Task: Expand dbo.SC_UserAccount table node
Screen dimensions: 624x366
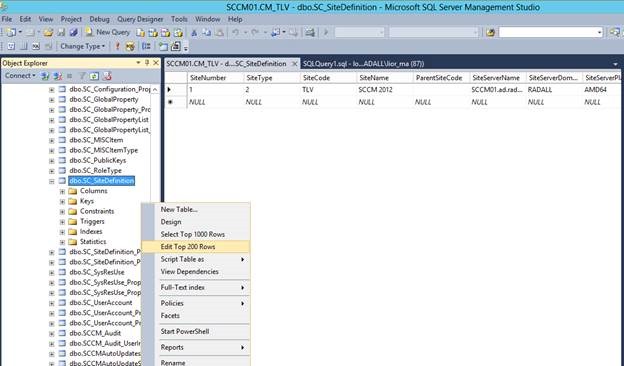Action: (x=52, y=303)
